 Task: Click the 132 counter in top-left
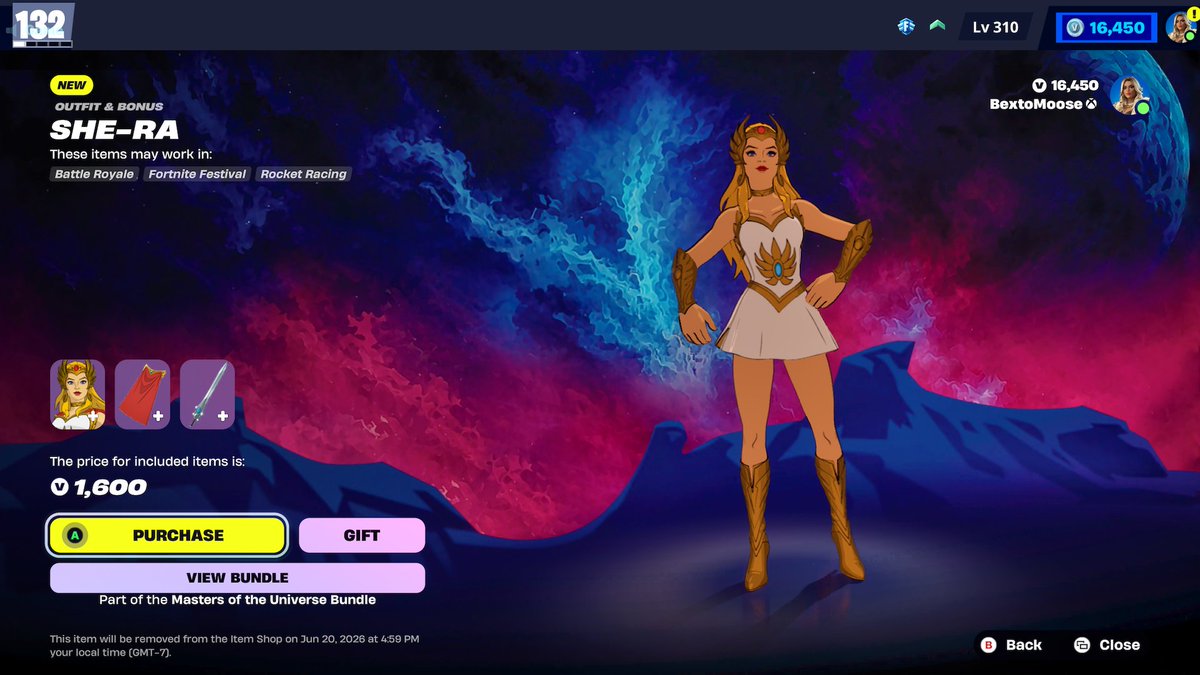(40, 25)
